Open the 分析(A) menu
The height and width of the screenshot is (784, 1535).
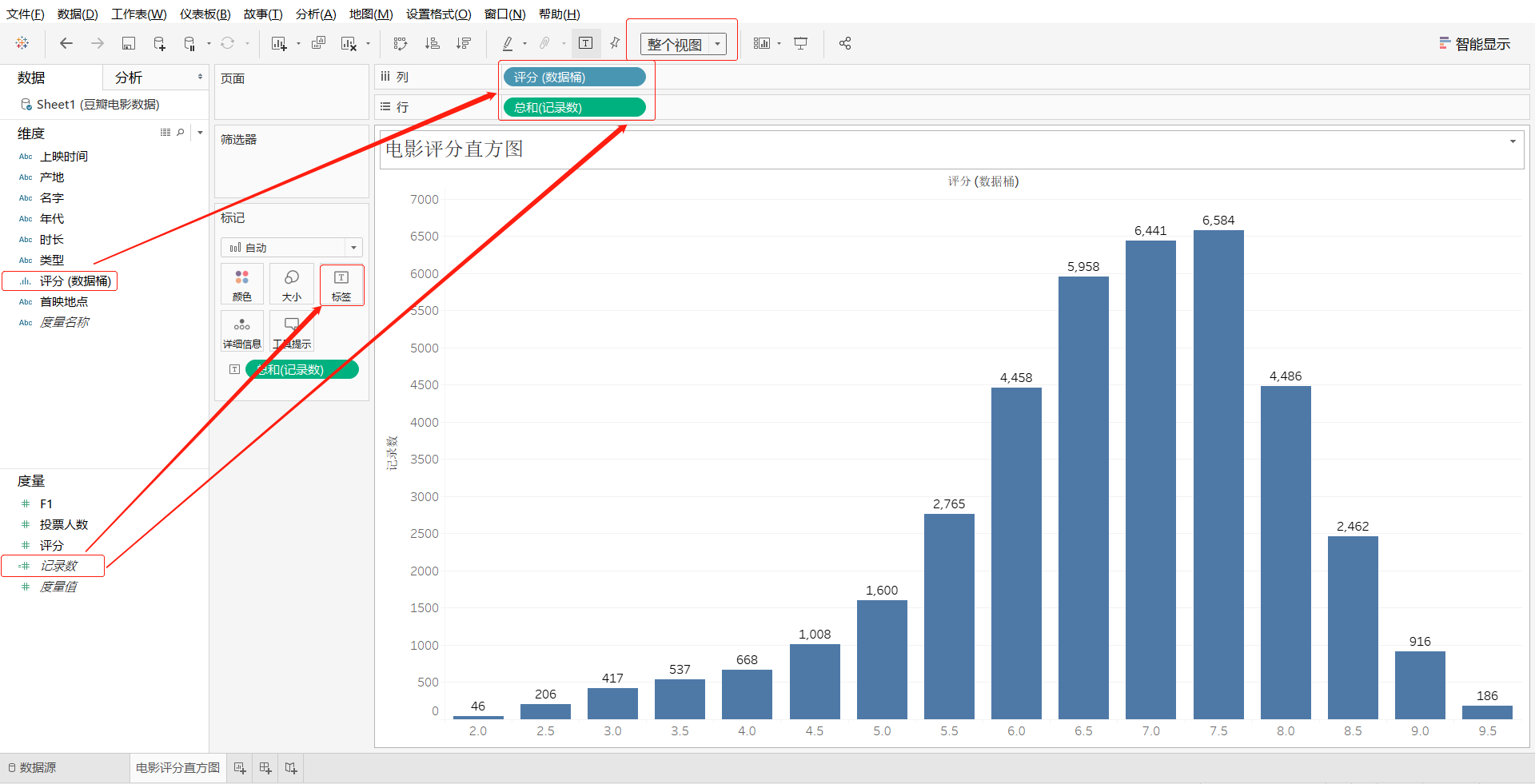tap(316, 14)
